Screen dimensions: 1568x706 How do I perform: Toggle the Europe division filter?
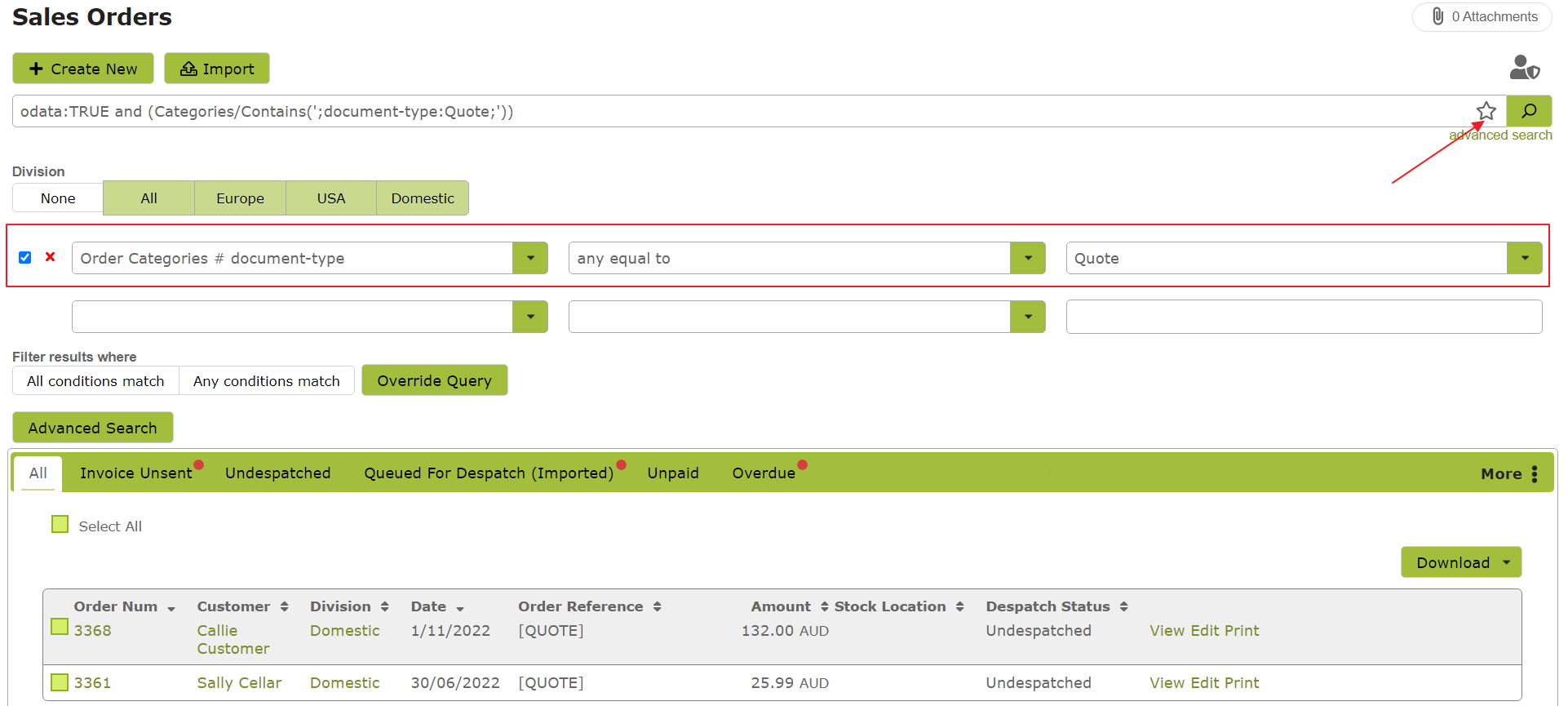click(x=240, y=198)
